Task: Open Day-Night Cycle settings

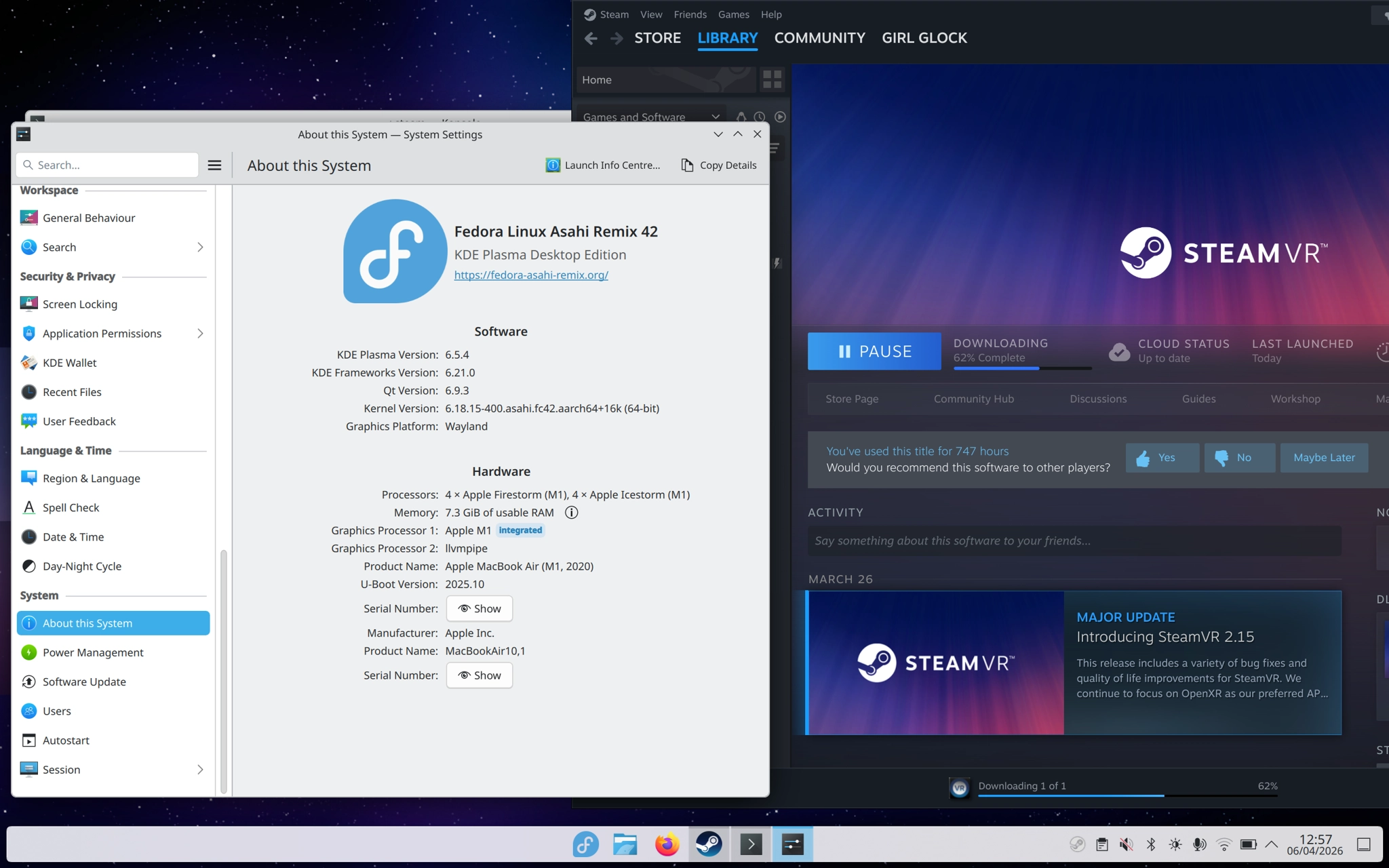Action: tap(113, 566)
